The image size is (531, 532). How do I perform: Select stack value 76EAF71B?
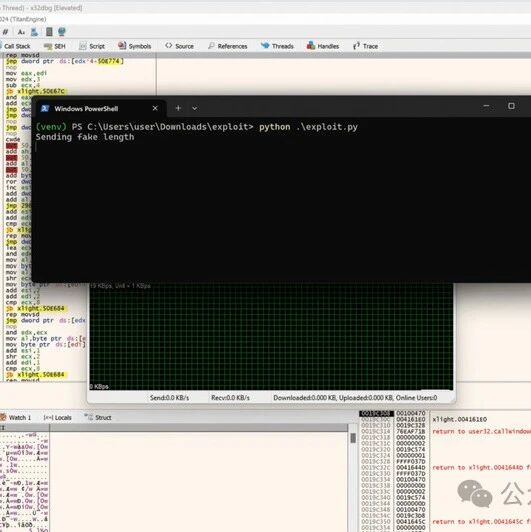[x=411, y=431]
